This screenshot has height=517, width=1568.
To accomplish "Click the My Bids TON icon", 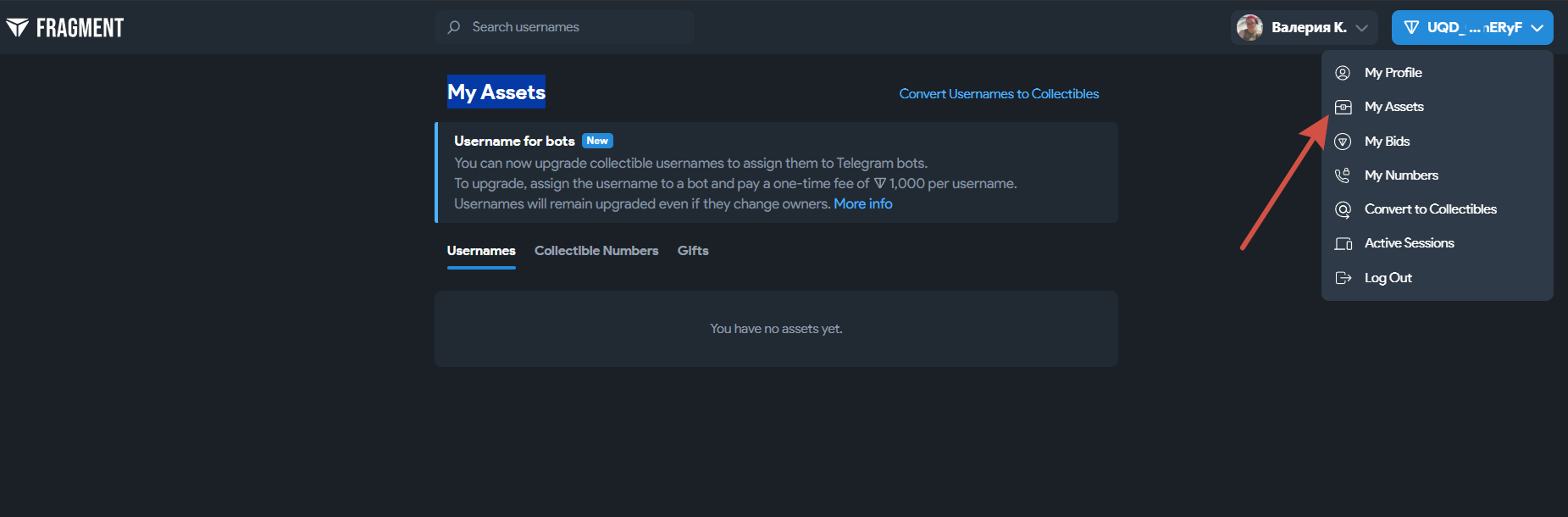I will [1343, 142].
